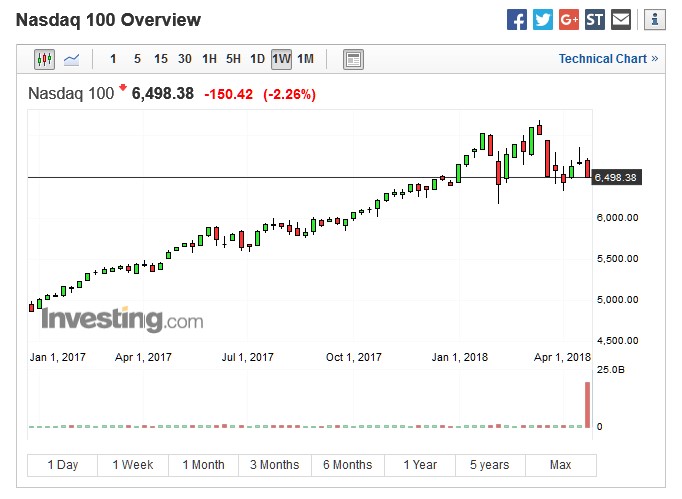
Task: Click the 6,000.00 price axis label
Action: (618, 218)
